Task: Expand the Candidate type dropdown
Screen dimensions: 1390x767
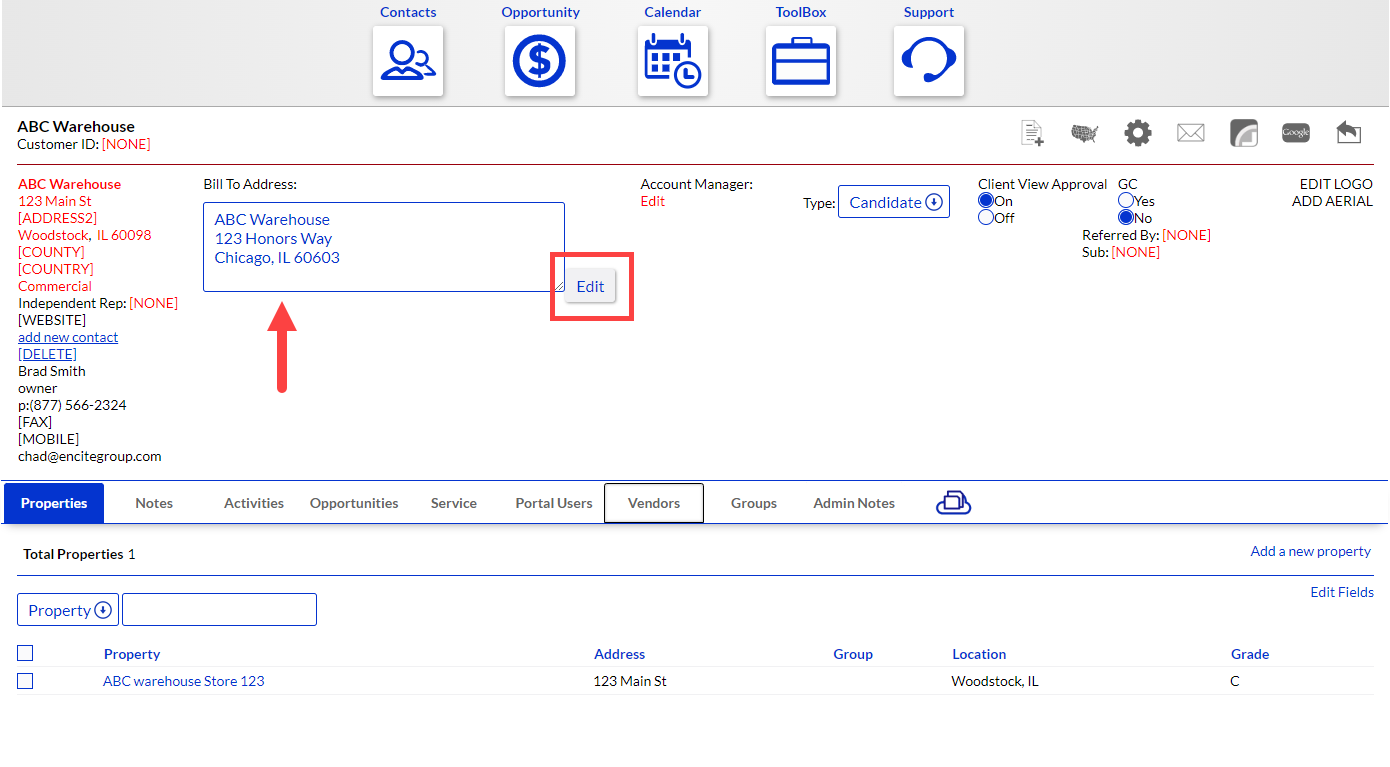Action: [894, 202]
